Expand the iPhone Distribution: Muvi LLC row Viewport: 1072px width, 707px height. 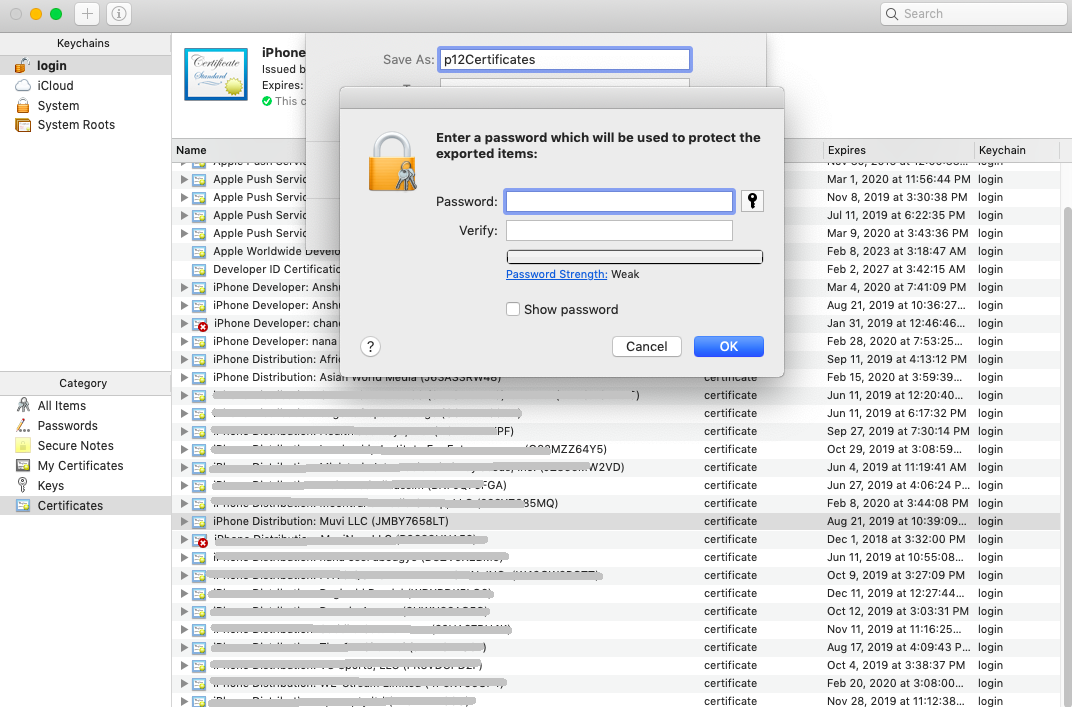[184, 521]
